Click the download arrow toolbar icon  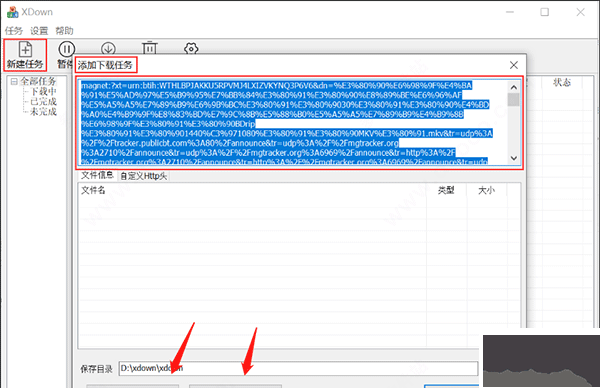pyautogui.click(x=108, y=48)
